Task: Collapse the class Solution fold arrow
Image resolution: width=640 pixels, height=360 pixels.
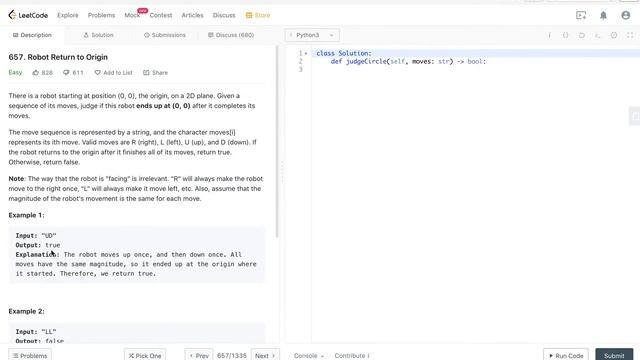Action: (x=306, y=53)
